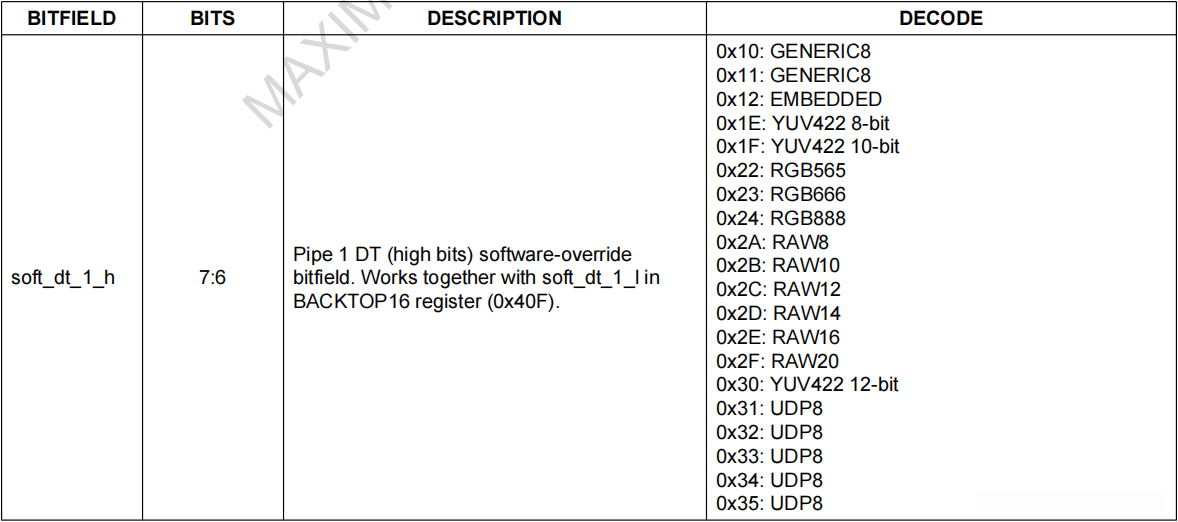Viewport: 1178px width, 522px height.
Task: Click the 7:6 bits value cell
Action: 212,277
